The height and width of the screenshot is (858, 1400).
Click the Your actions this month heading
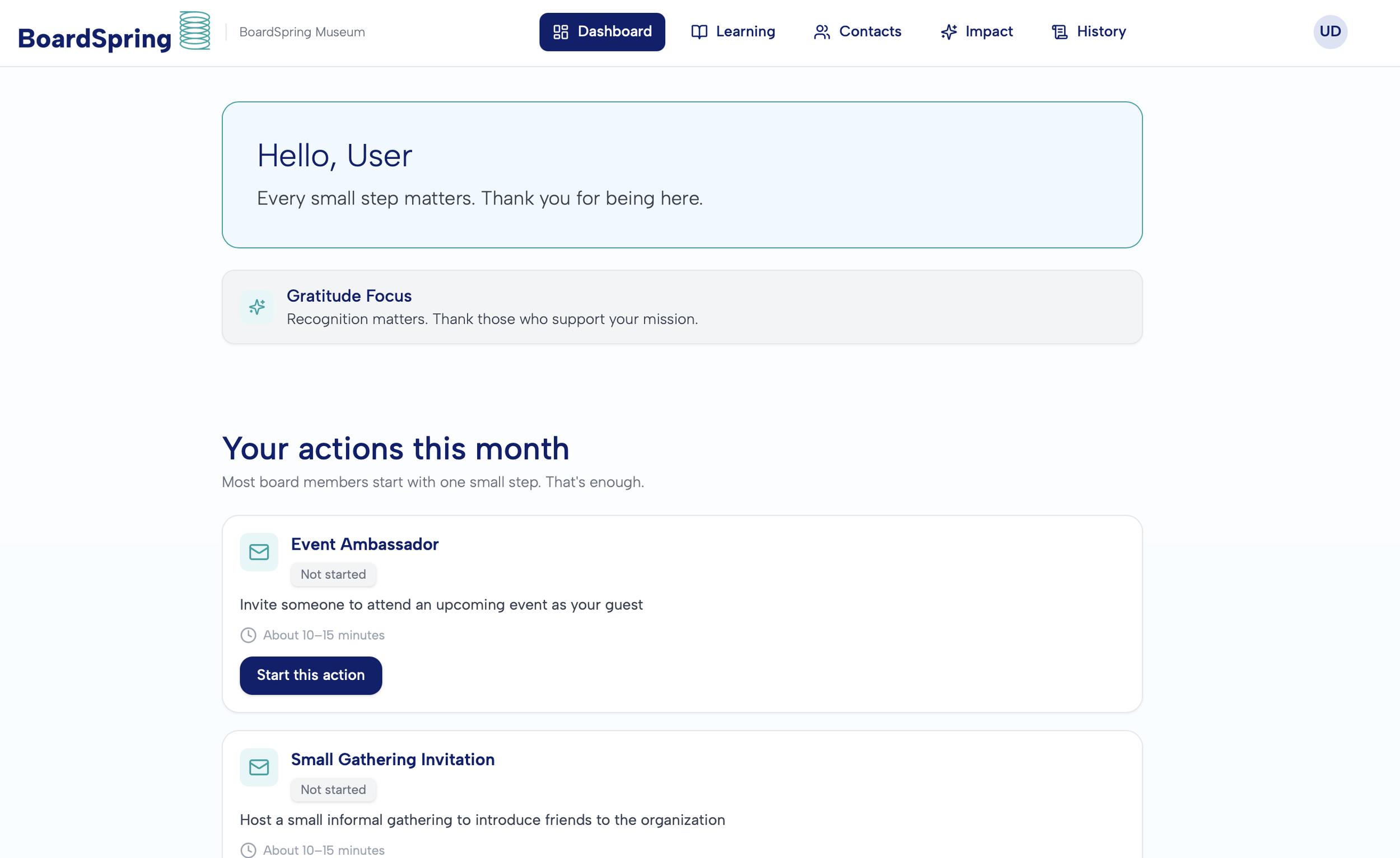pos(395,449)
